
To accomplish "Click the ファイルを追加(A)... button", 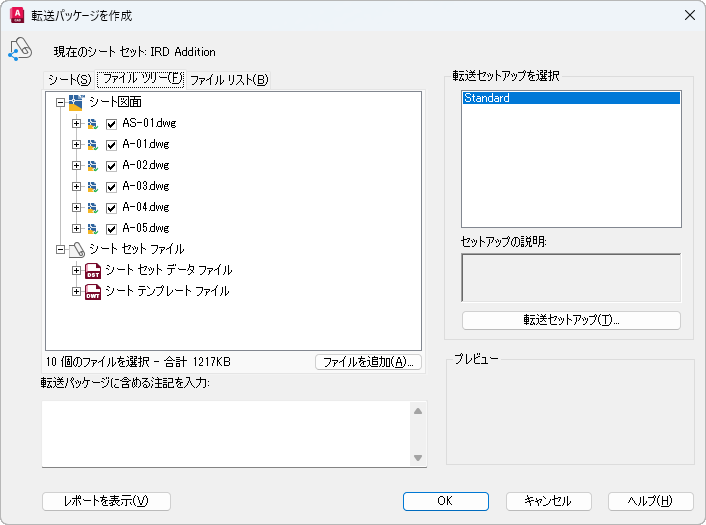I will [x=368, y=362].
